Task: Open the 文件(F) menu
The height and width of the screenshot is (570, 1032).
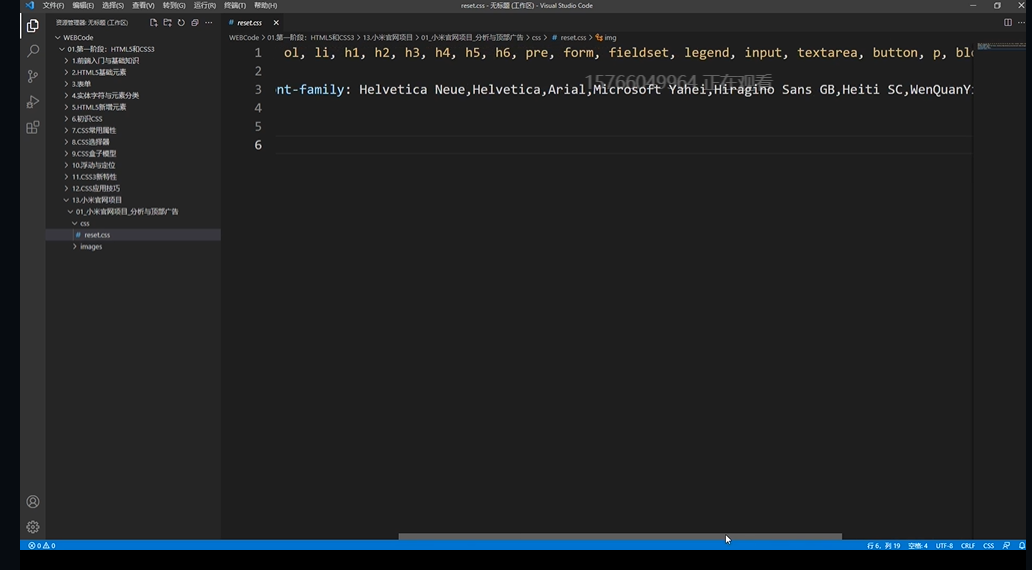Action: pyautogui.click(x=53, y=5)
